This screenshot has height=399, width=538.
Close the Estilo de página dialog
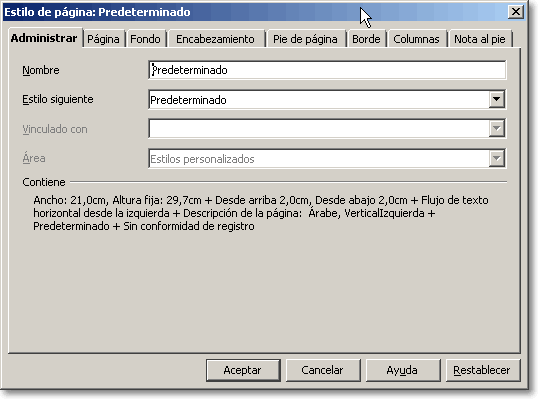coord(515,12)
